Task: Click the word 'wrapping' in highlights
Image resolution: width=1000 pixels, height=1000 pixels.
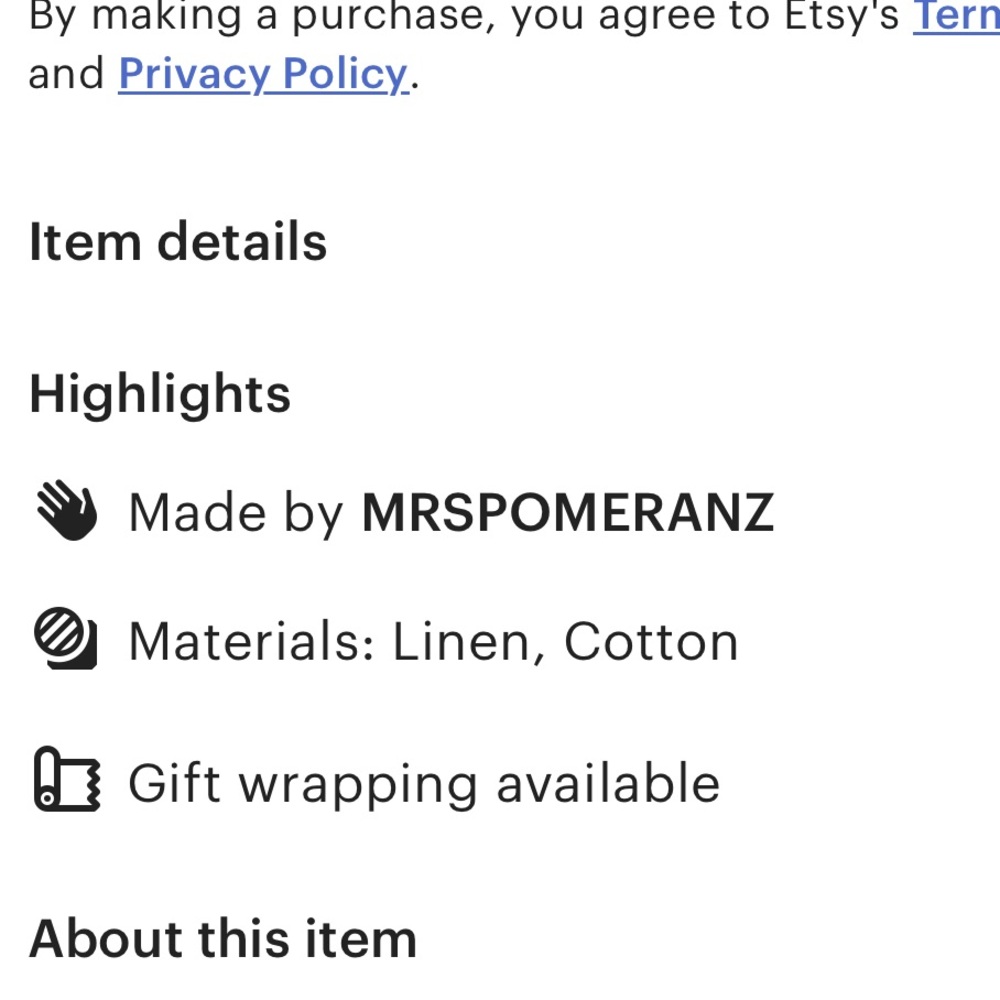Action: (358, 786)
